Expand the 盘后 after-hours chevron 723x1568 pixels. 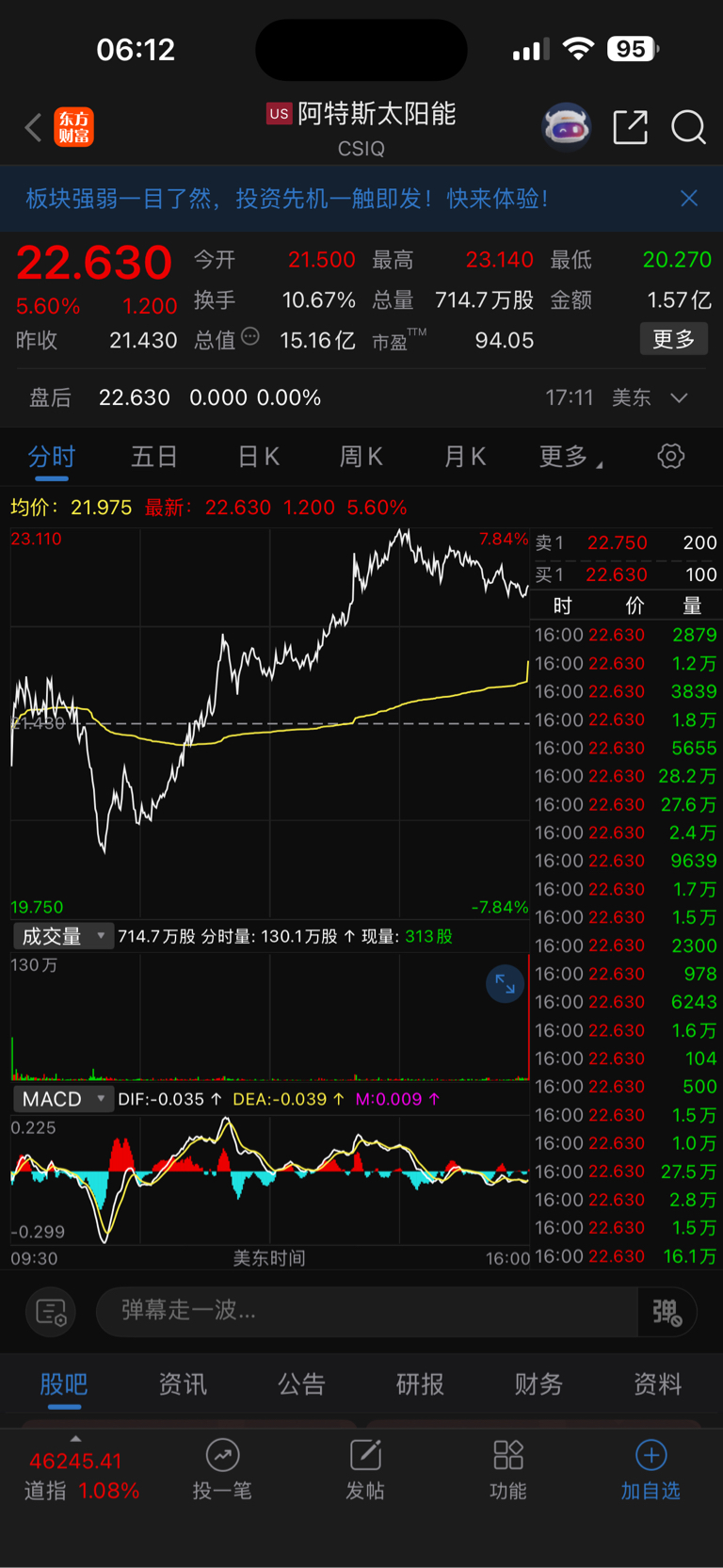[x=679, y=398]
